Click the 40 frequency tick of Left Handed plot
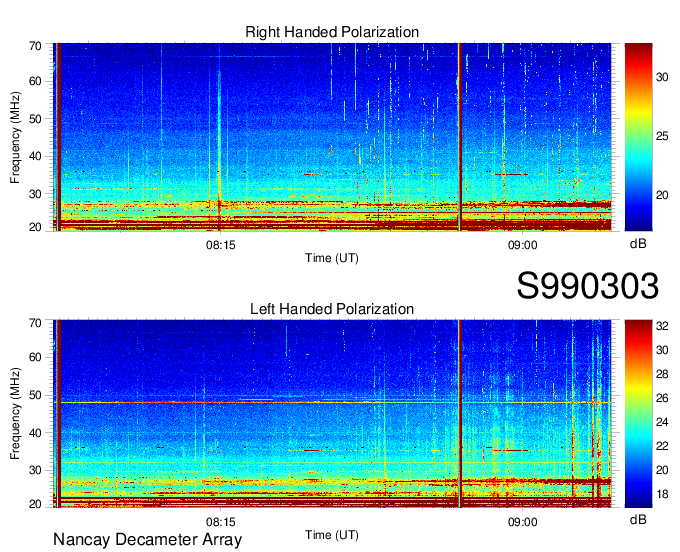The width and height of the screenshot is (680, 552). pos(35,433)
